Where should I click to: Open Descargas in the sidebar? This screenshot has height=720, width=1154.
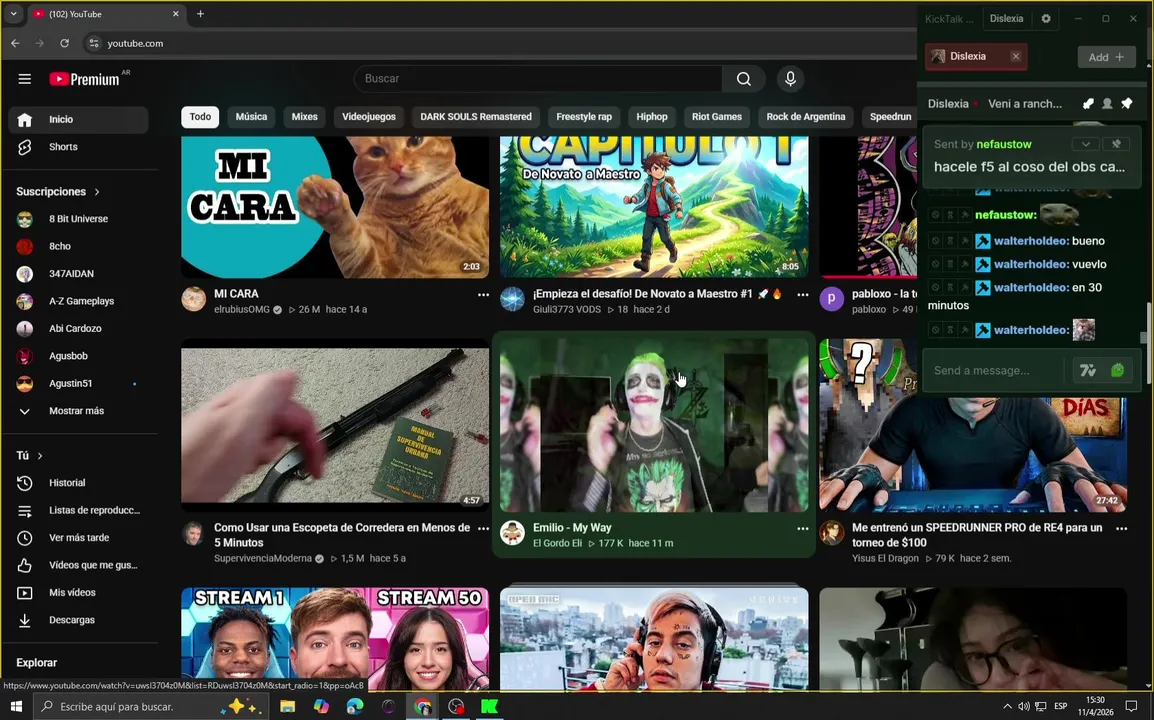coord(78,620)
